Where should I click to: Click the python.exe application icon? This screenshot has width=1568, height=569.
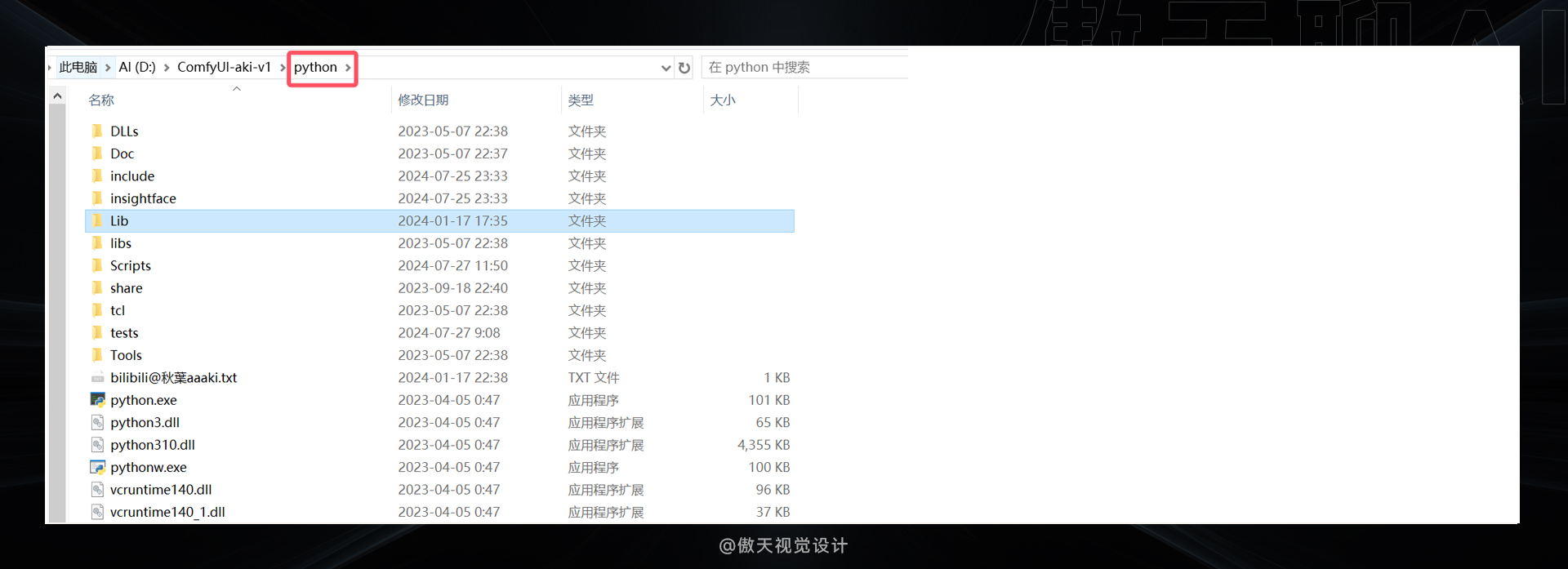[x=97, y=400]
